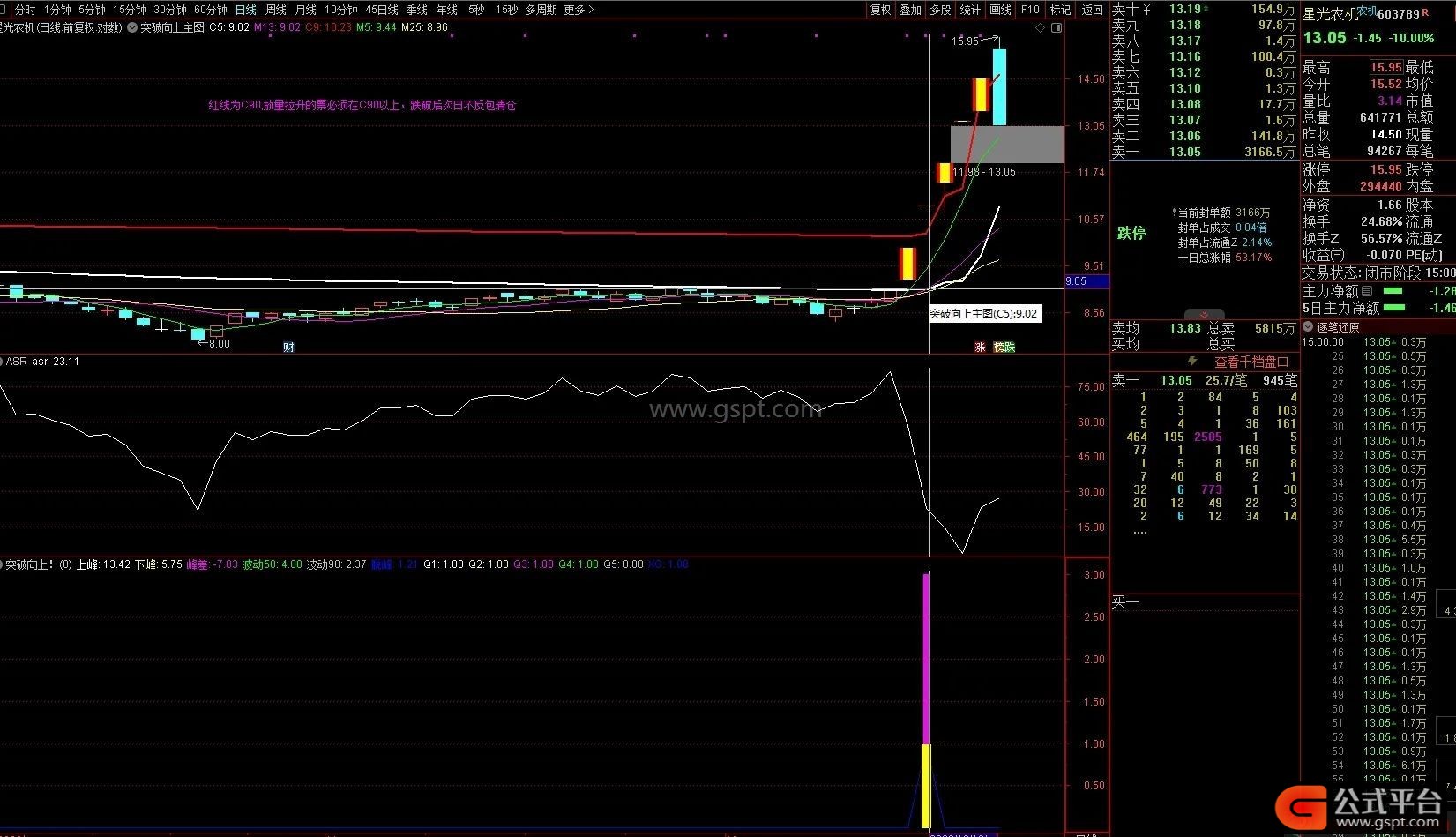Expand the 突破向上主图 indicator dropdown arrow
This screenshot has height=837, width=1456.
point(132,27)
